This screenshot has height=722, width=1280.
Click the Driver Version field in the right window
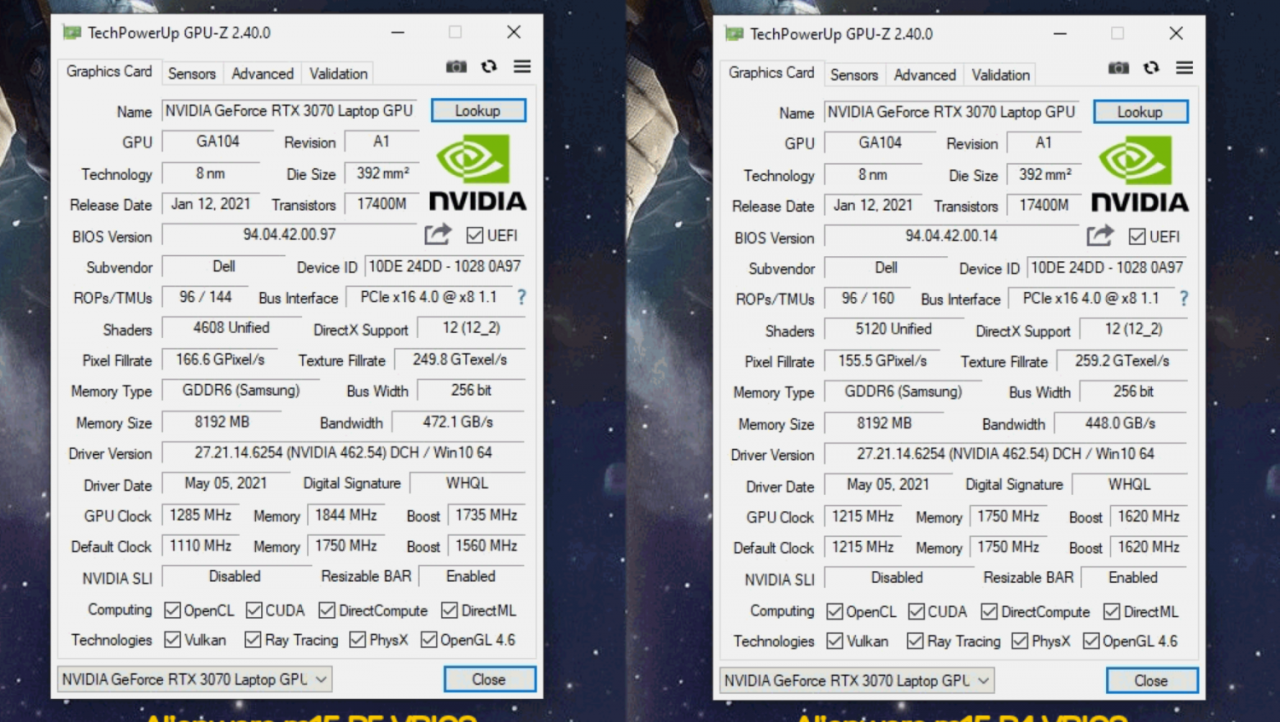coord(1005,454)
